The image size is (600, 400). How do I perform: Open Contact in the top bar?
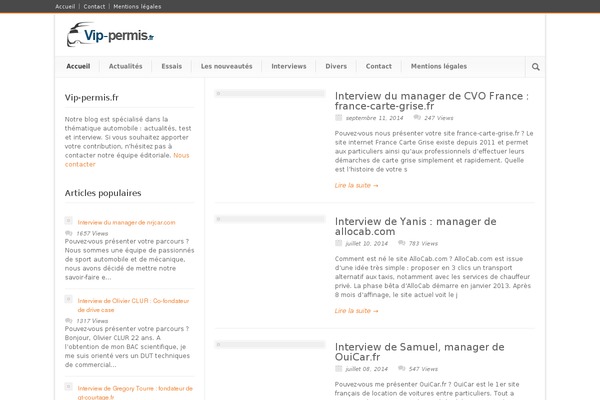click(x=94, y=7)
